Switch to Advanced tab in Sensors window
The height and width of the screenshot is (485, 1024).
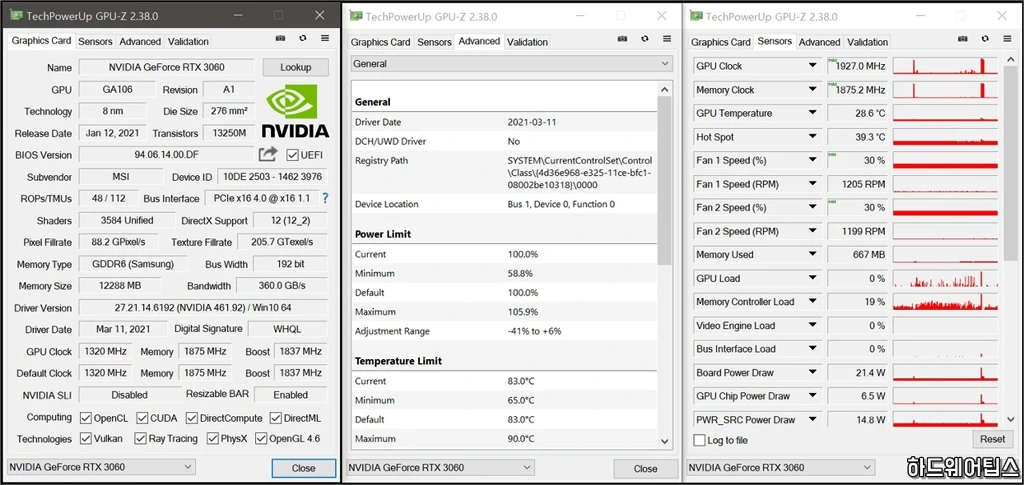click(820, 42)
